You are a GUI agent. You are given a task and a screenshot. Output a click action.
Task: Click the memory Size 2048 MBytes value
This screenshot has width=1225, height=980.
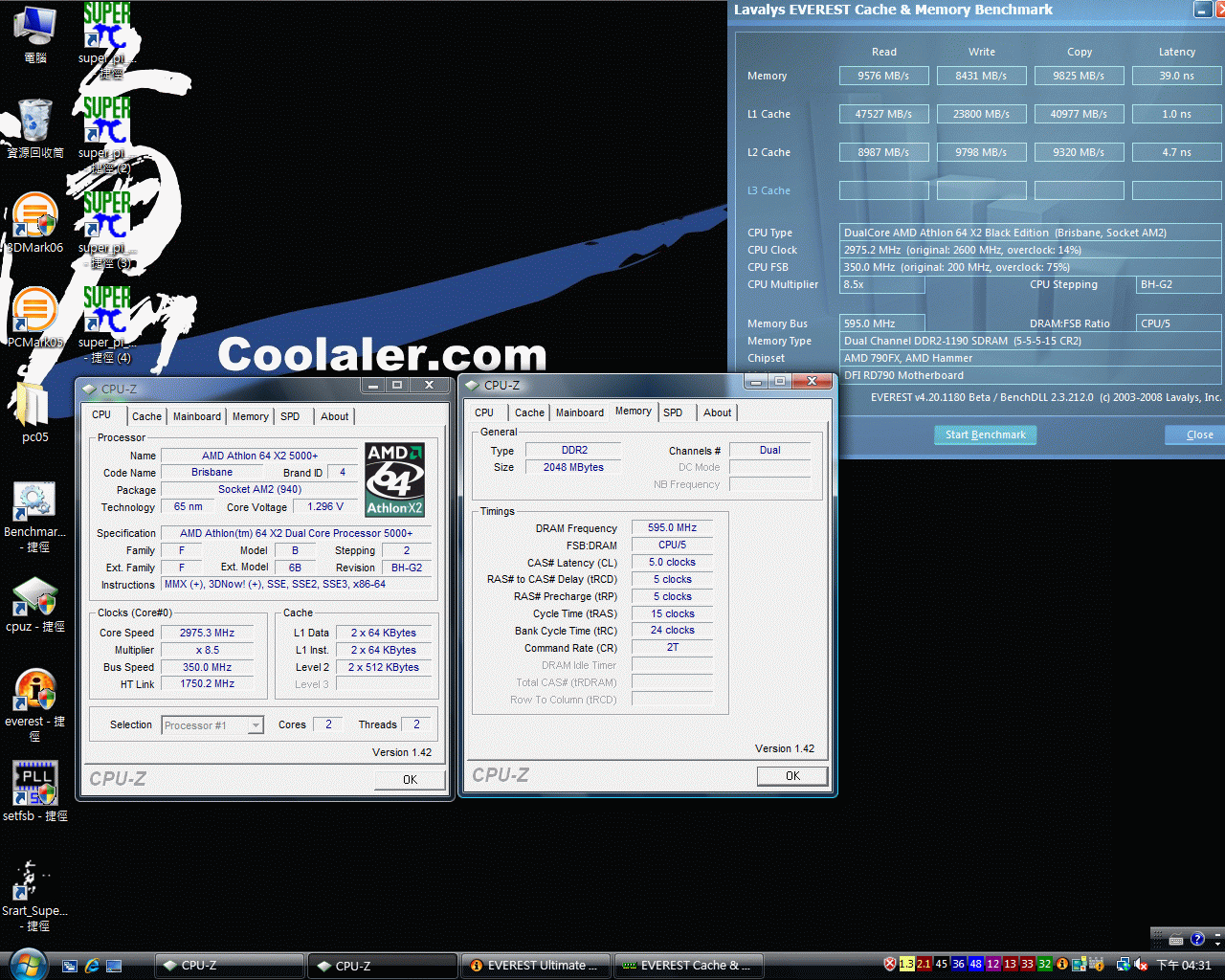(573, 467)
